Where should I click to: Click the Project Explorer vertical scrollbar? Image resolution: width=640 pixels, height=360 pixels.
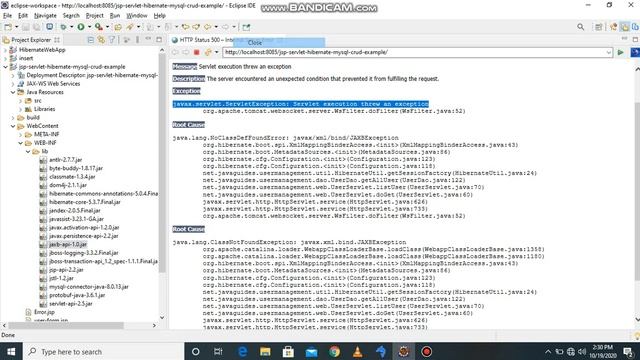pyautogui.click(x=162, y=163)
